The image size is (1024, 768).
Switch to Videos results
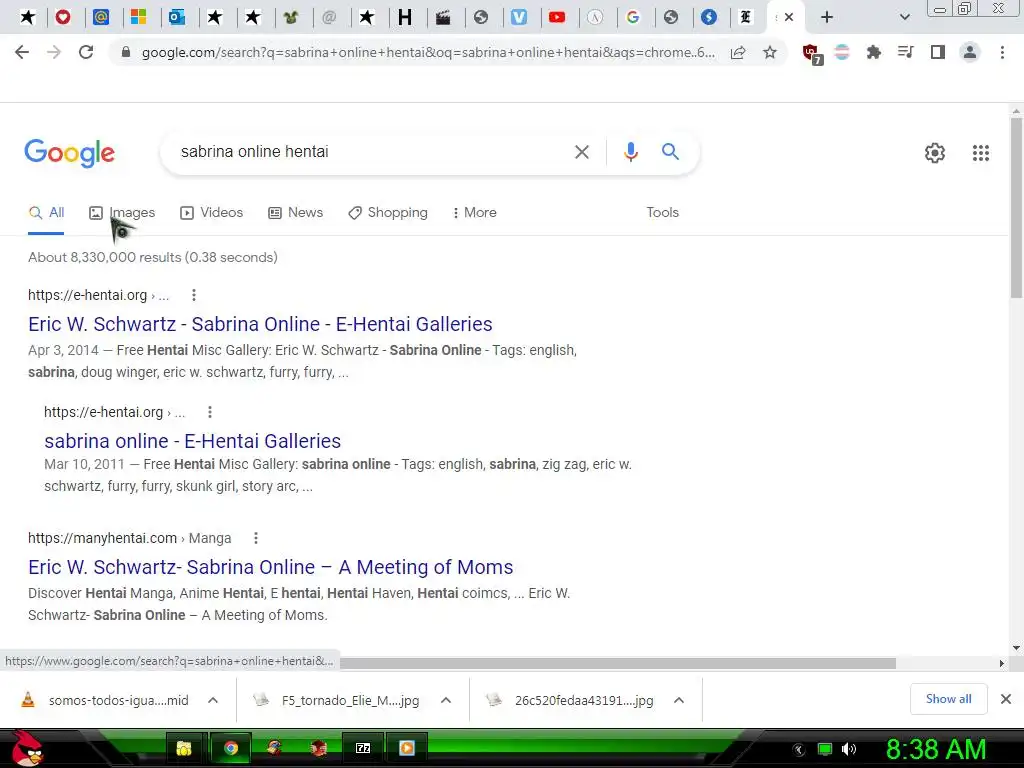coord(212,212)
